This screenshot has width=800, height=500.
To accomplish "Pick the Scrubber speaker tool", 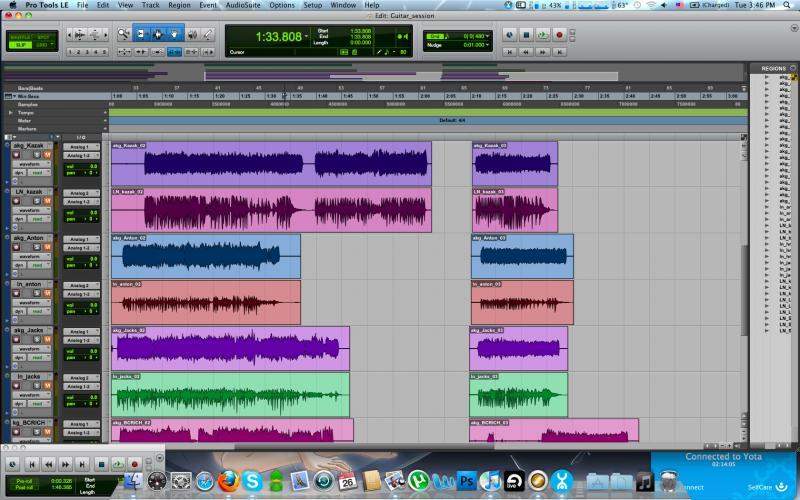I will click(190, 34).
